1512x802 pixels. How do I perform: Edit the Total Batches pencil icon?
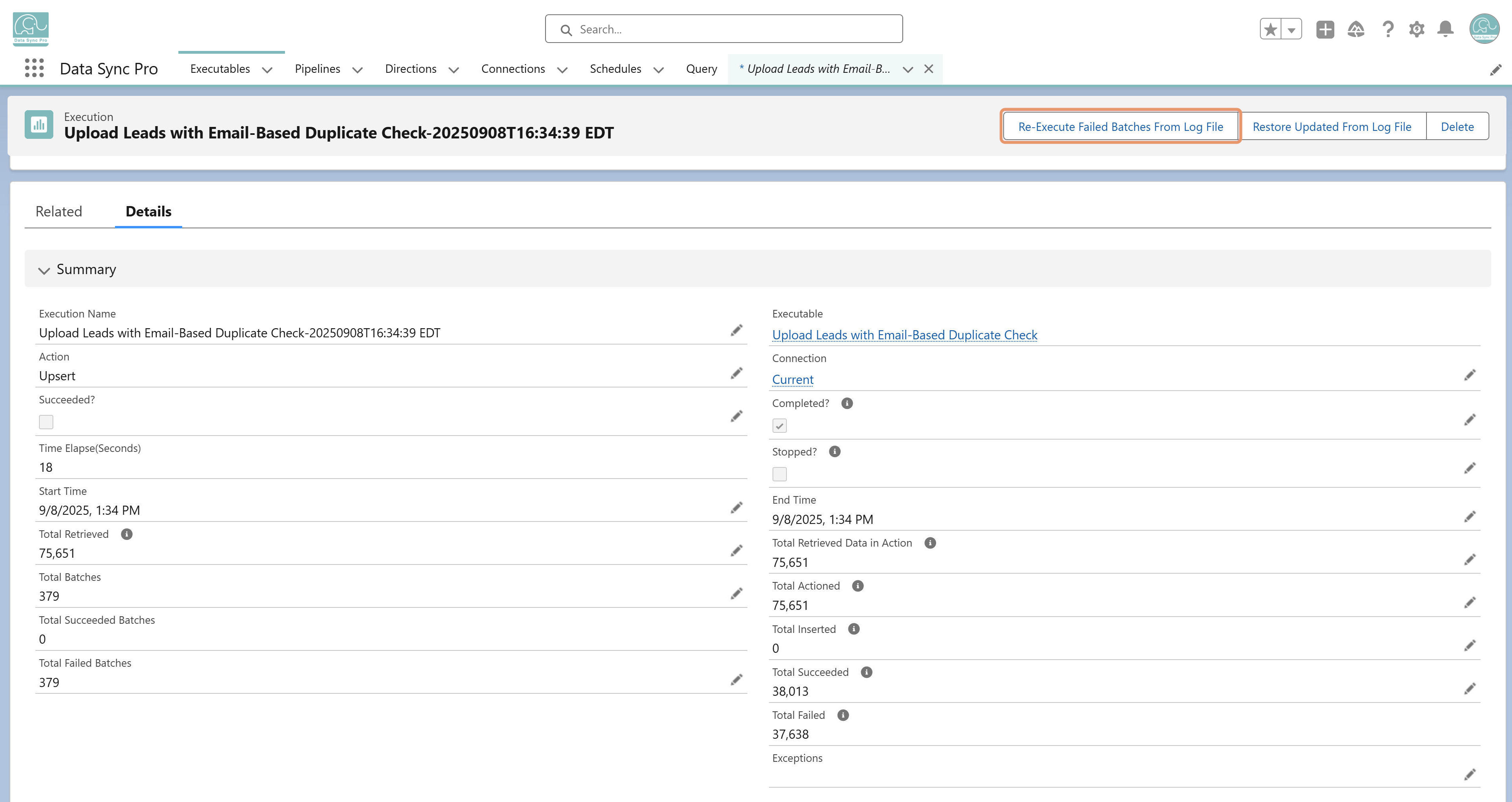pyautogui.click(x=737, y=594)
